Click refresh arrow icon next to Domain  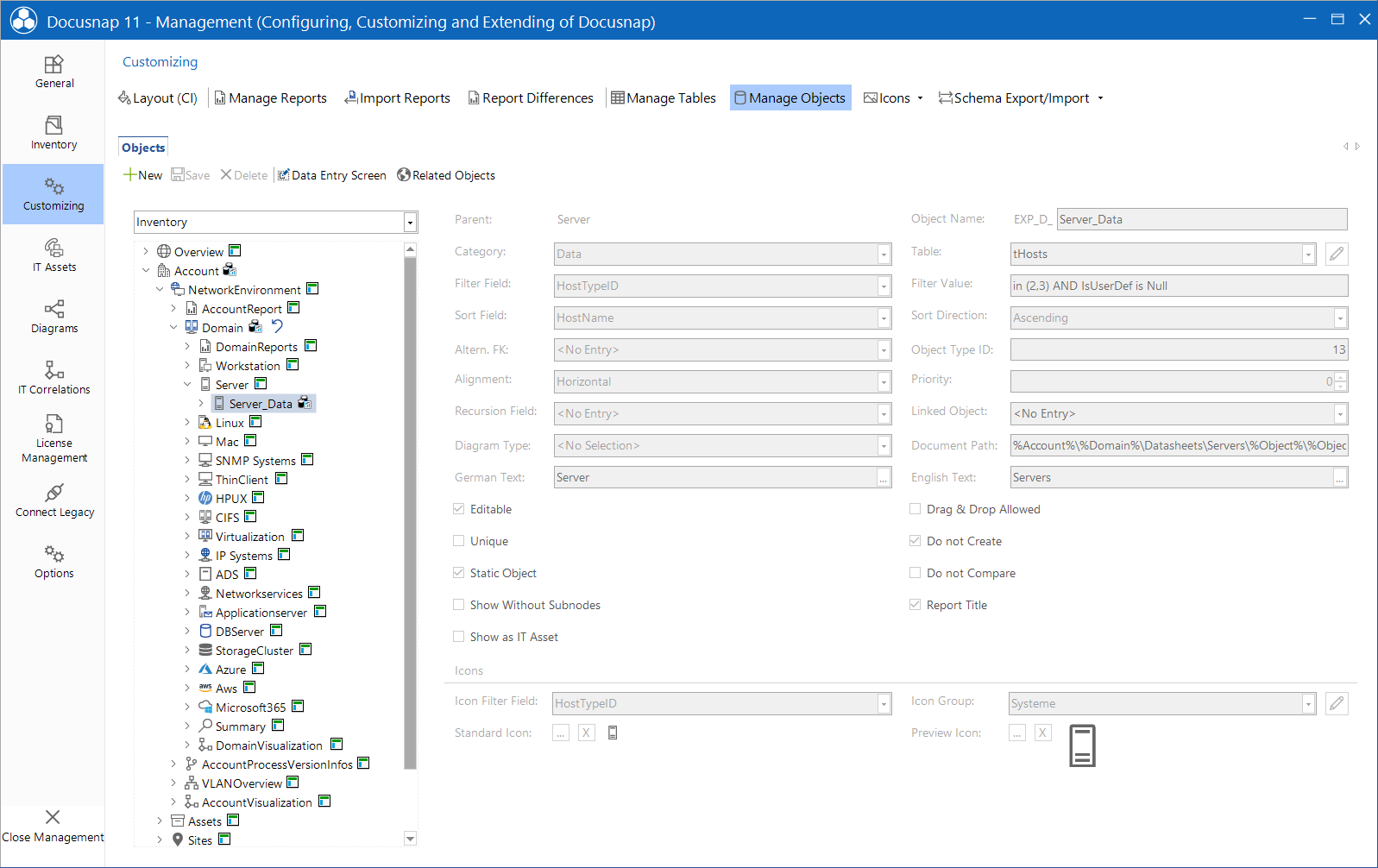click(277, 326)
